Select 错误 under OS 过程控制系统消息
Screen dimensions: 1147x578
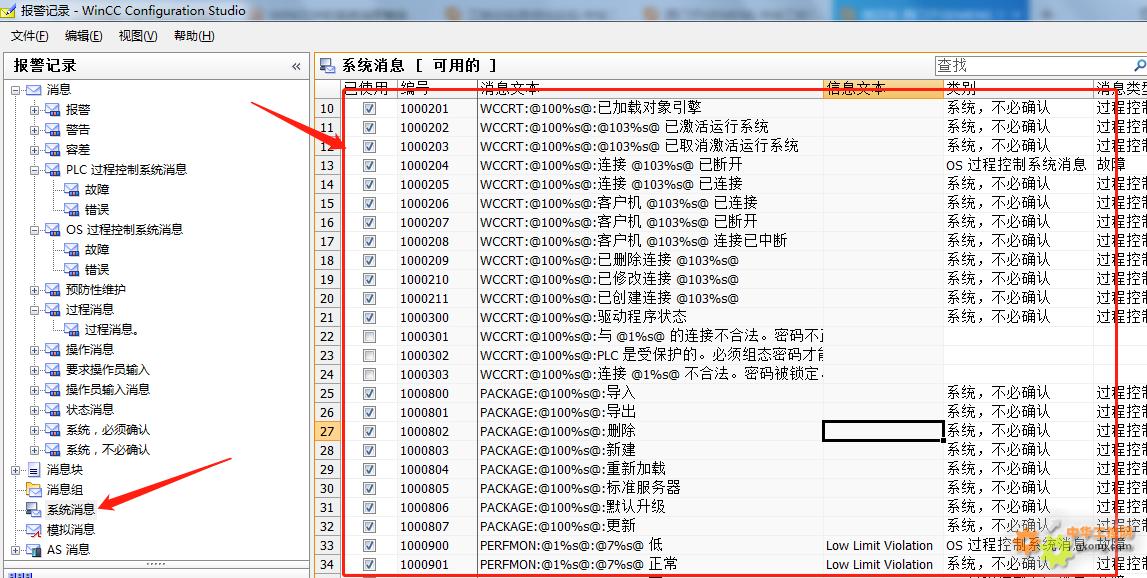click(97, 269)
